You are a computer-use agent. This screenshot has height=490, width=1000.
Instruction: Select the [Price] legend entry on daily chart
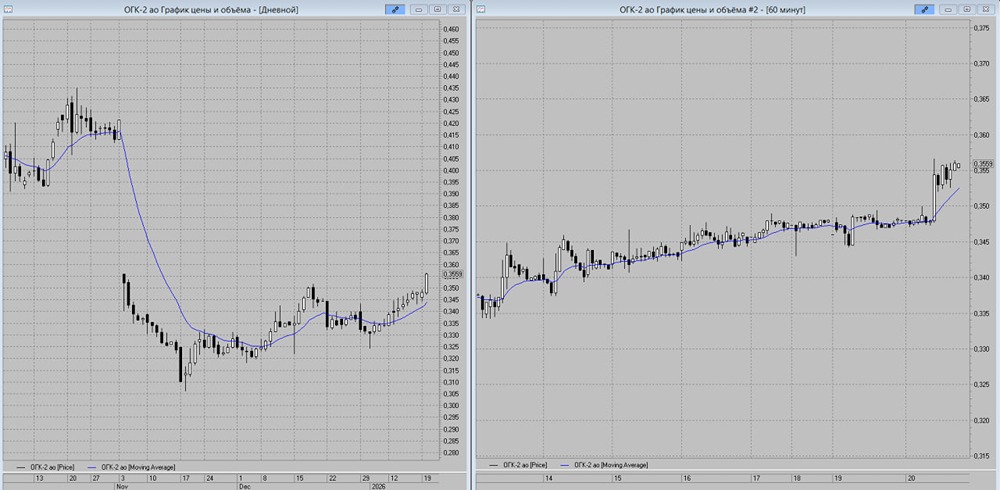click(x=48, y=466)
